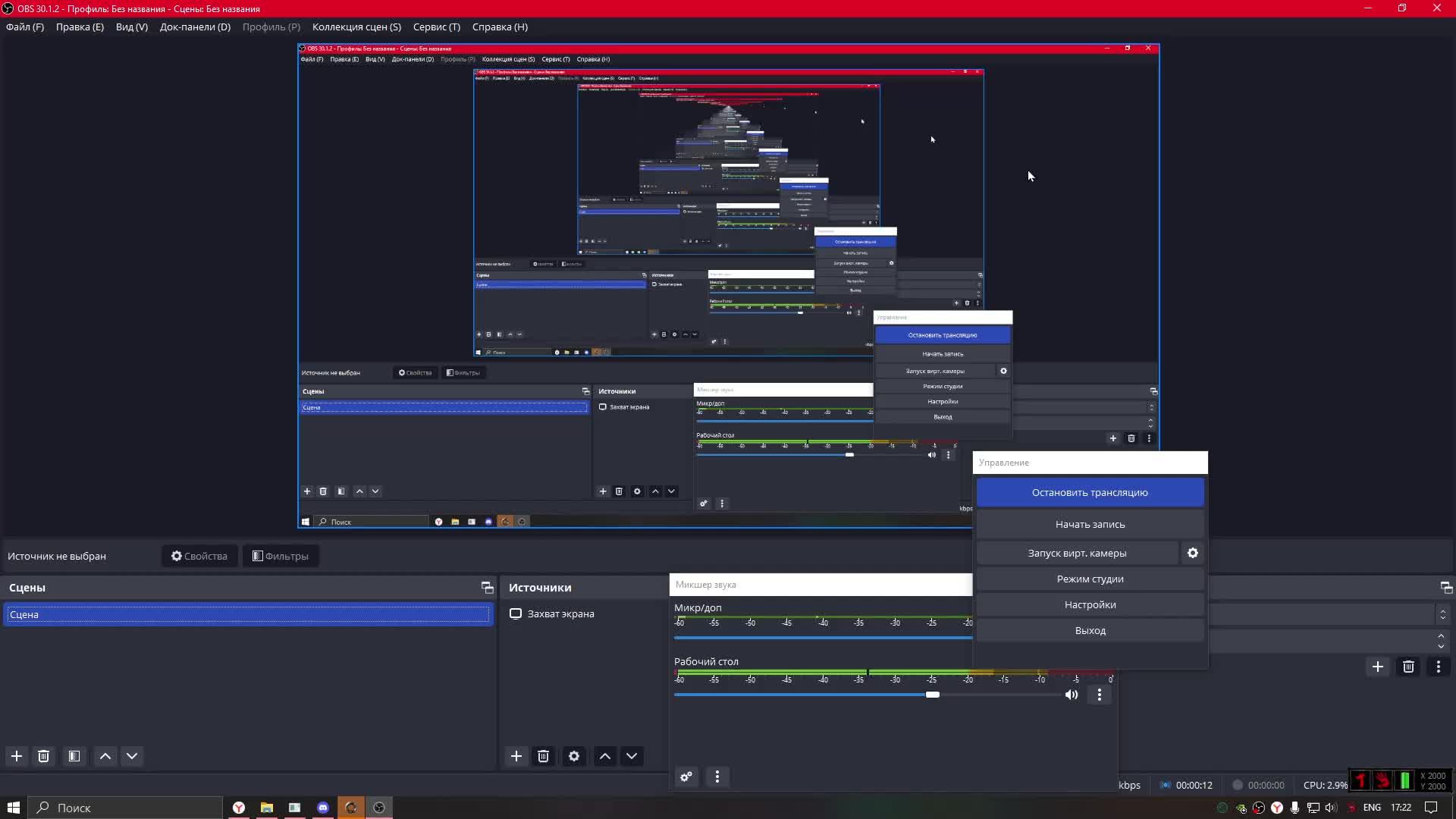Mute the Рабочий стол audio track
Viewport: 1456px width, 819px height.
coord(1072,695)
